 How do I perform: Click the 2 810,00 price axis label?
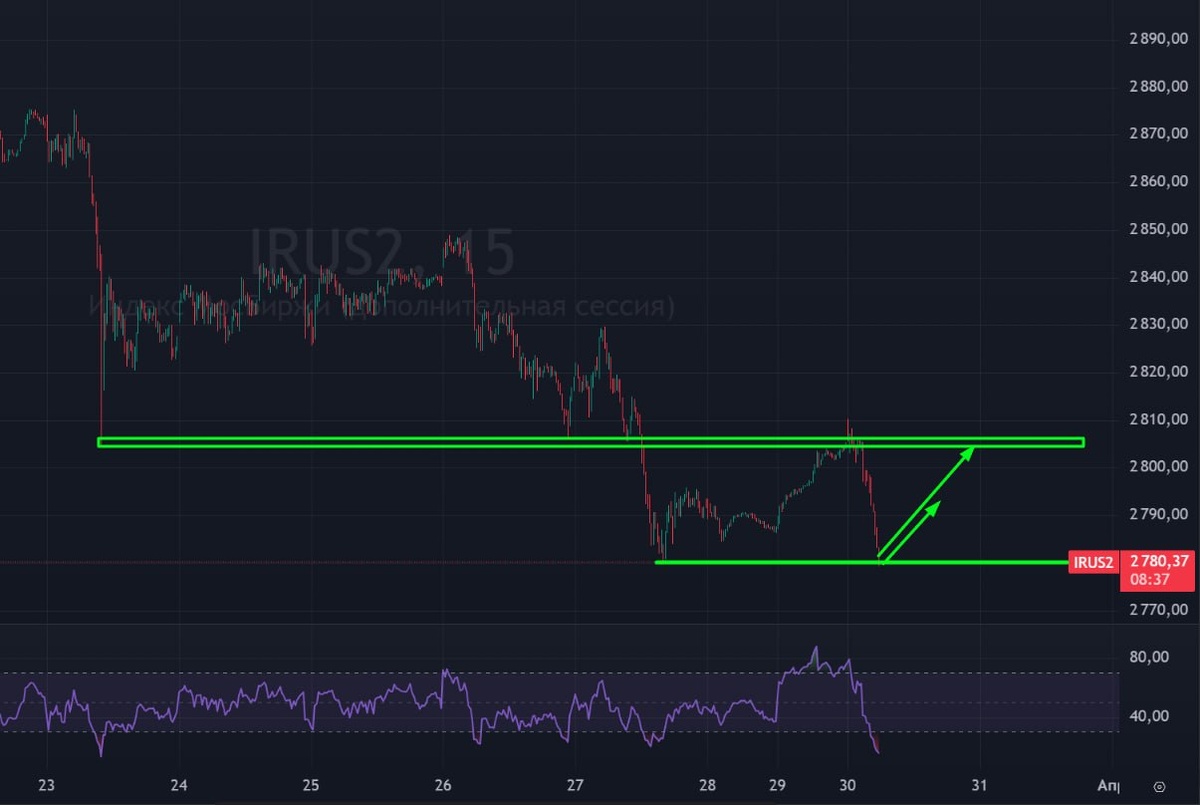1159,419
